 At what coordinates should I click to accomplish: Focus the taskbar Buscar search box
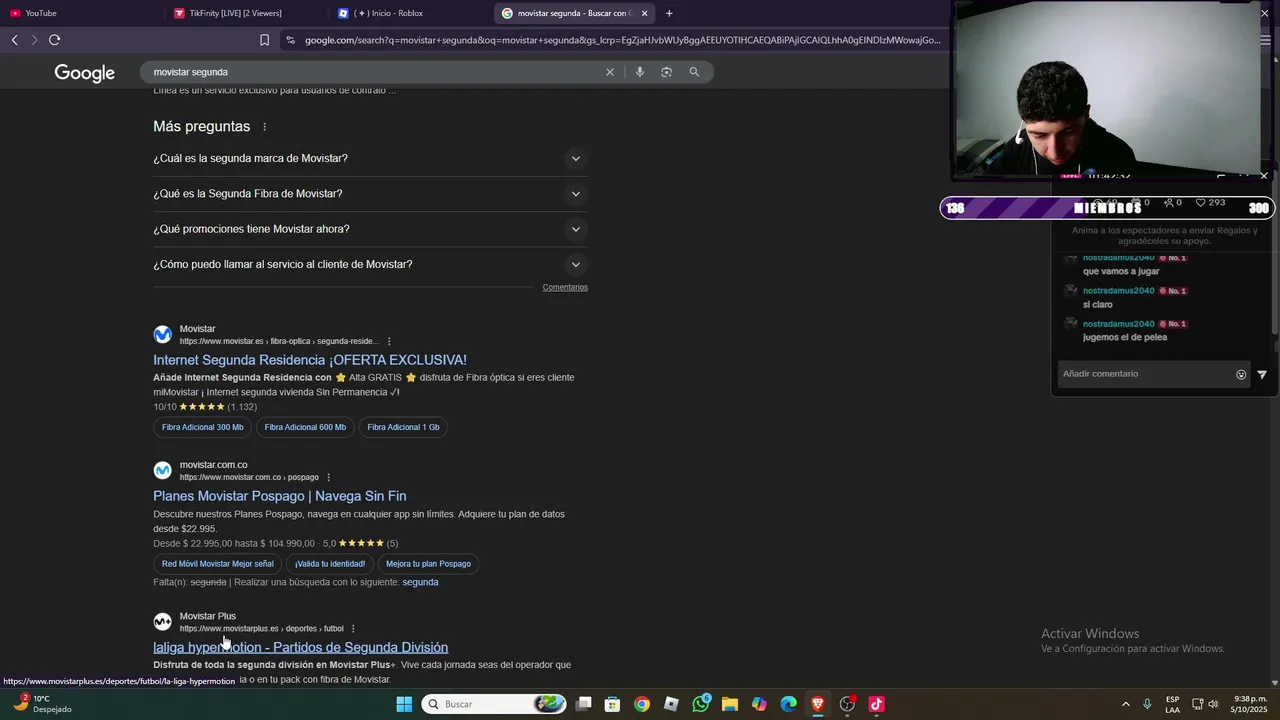(494, 704)
